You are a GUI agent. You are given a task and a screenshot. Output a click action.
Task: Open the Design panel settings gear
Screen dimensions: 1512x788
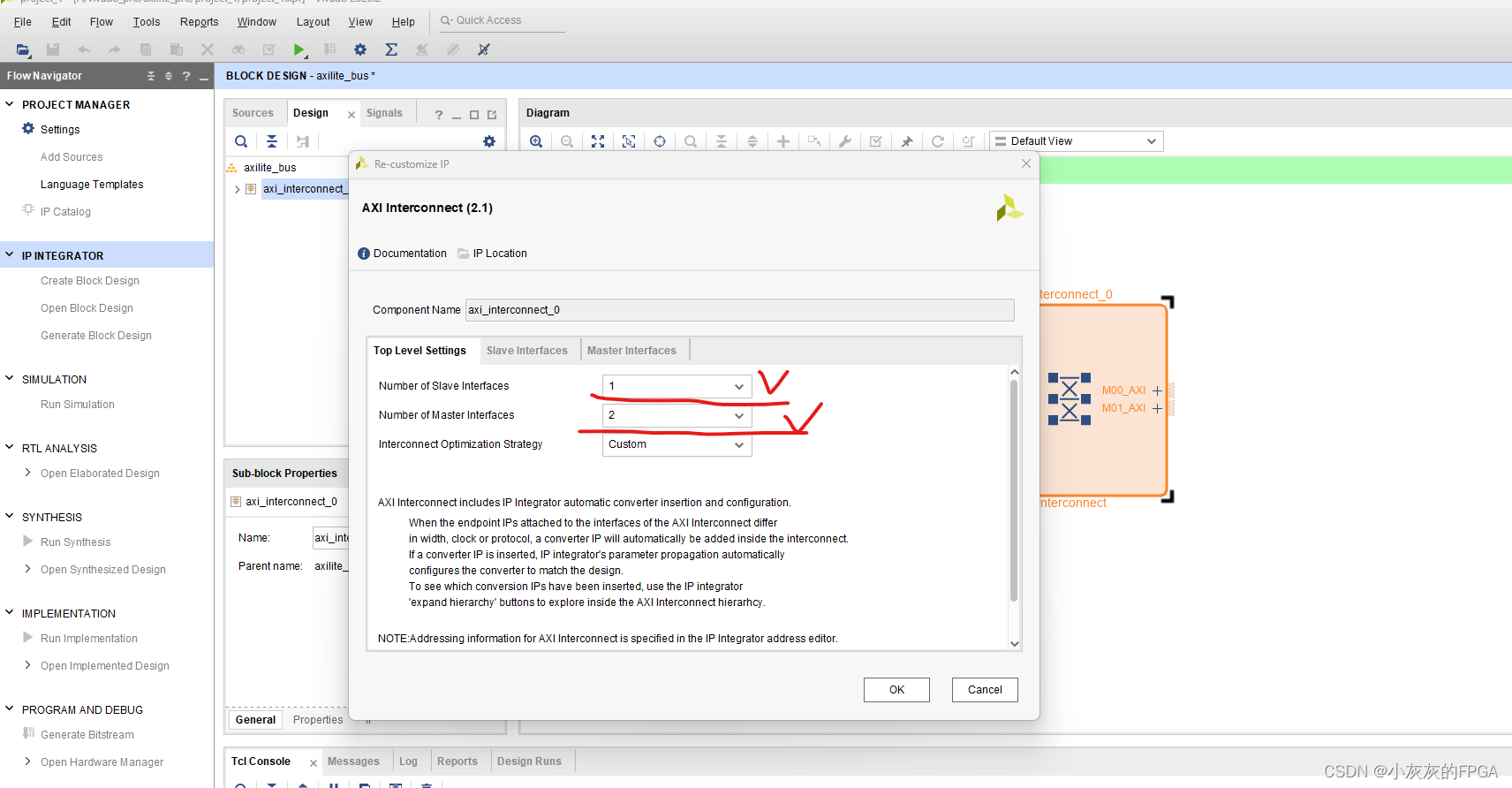click(x=489, y=141)
